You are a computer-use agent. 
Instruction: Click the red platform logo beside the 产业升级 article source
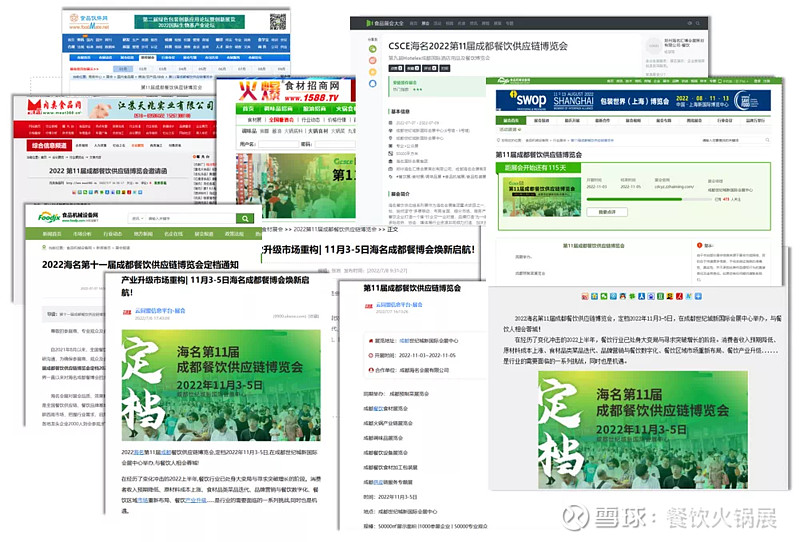click(127, 311)
